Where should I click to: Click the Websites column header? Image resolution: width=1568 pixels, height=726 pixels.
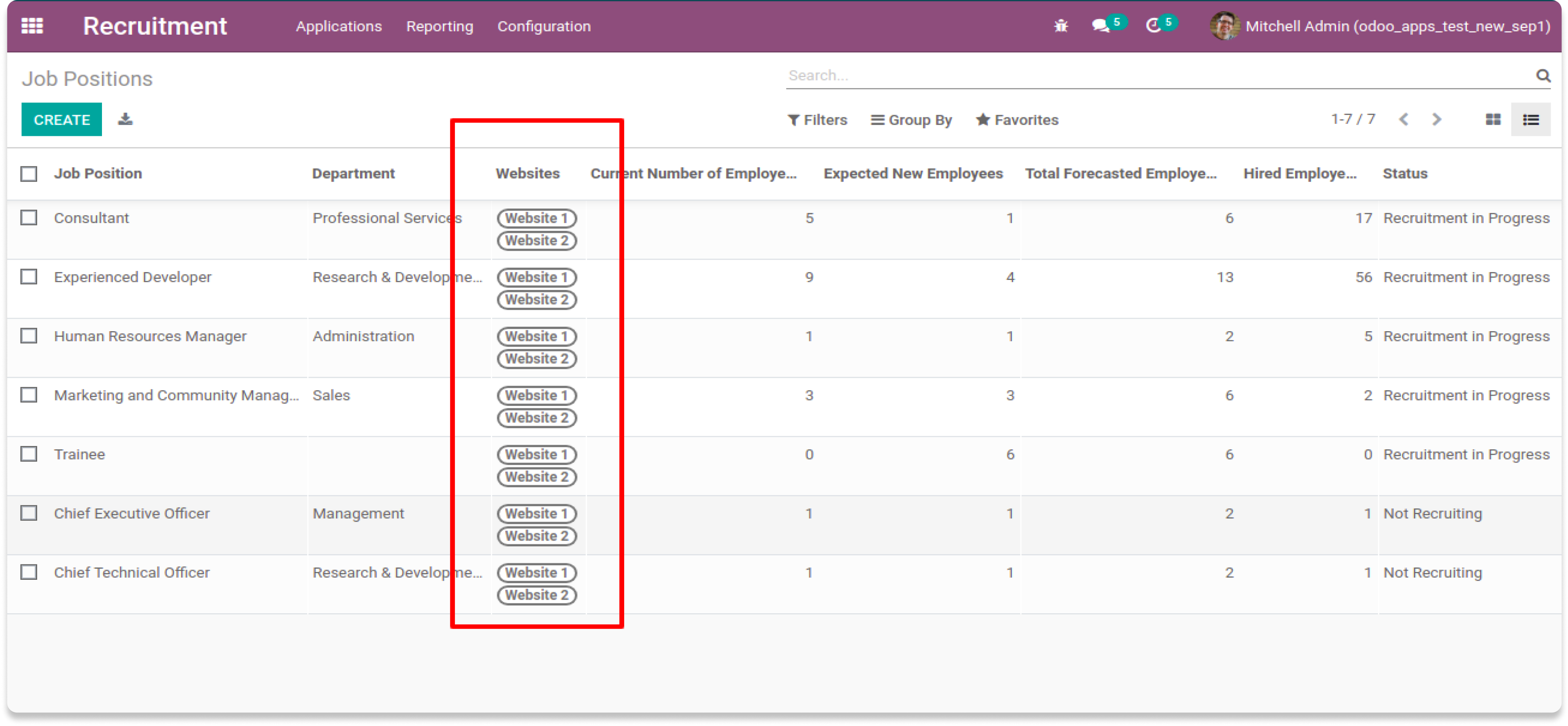tap(527, 173)
